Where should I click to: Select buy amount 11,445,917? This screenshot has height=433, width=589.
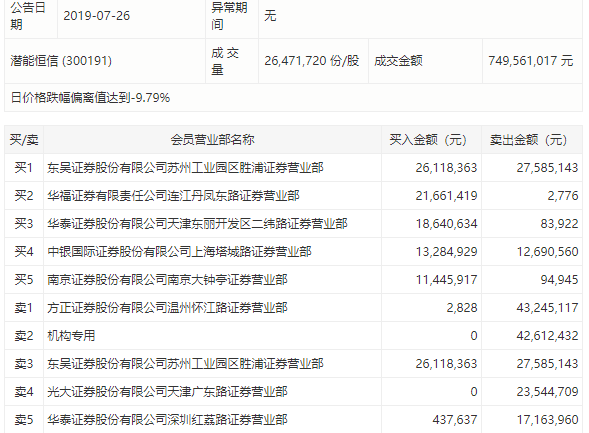[x=446, y=280]
